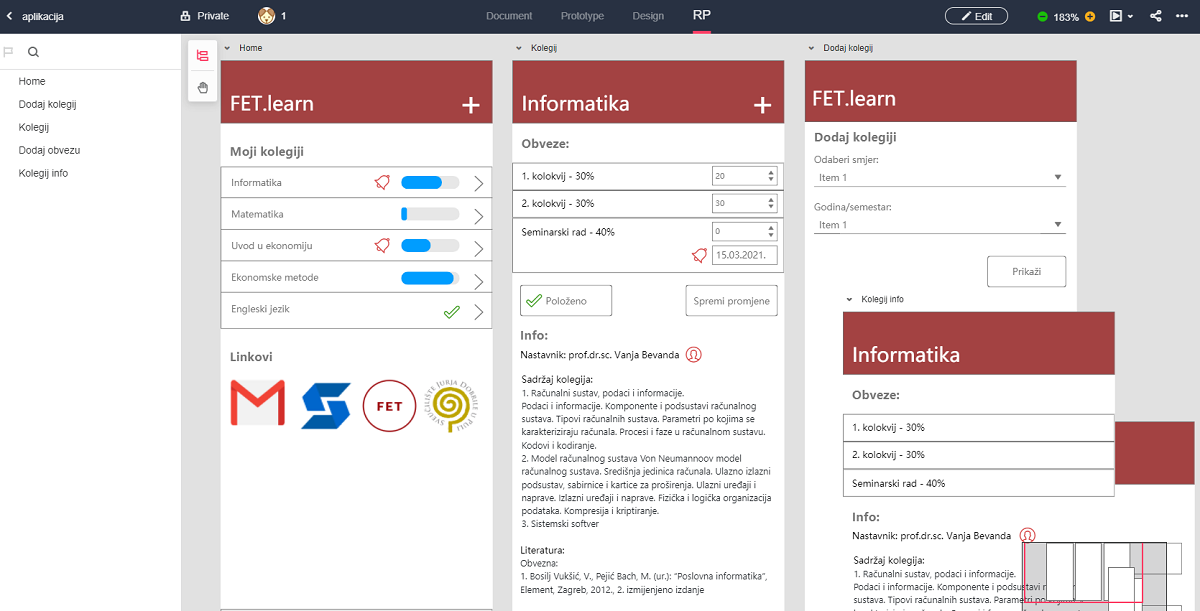Screen dimensions: 1200x611
Task: Click the Prikaži button
Action: click(1026, 272)
